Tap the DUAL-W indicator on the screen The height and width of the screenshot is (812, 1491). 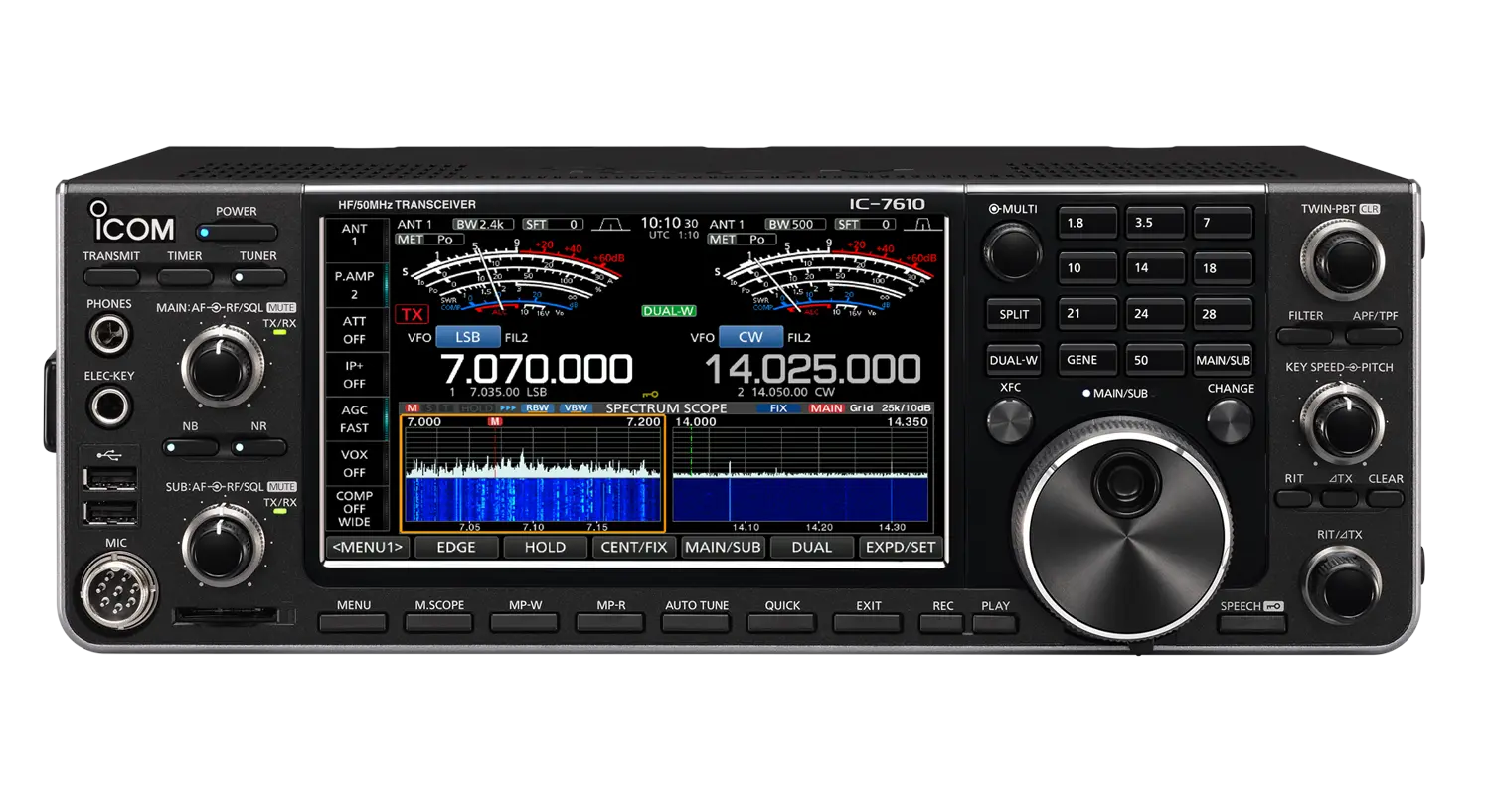pyautogui.click(x=669, y=311)
